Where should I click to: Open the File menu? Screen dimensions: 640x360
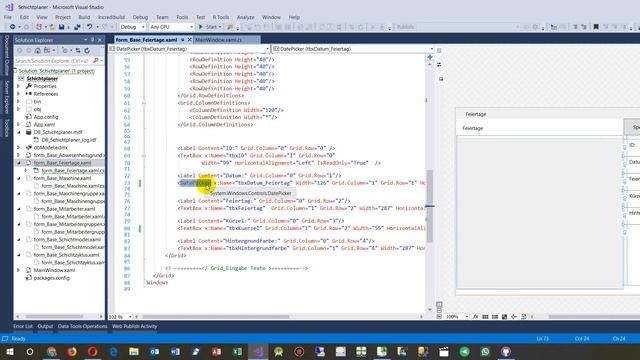[8, 17]
